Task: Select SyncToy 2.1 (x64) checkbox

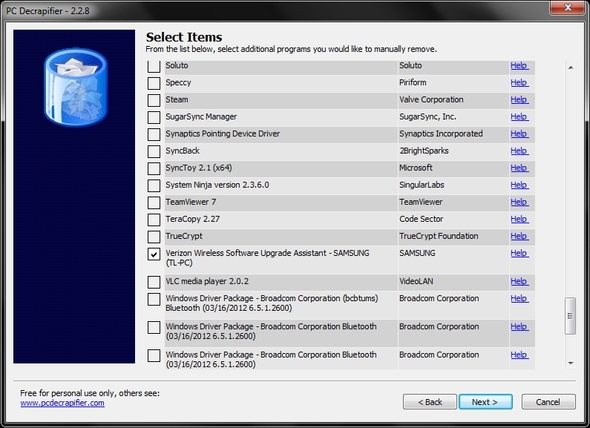Action: click(154, 168)
